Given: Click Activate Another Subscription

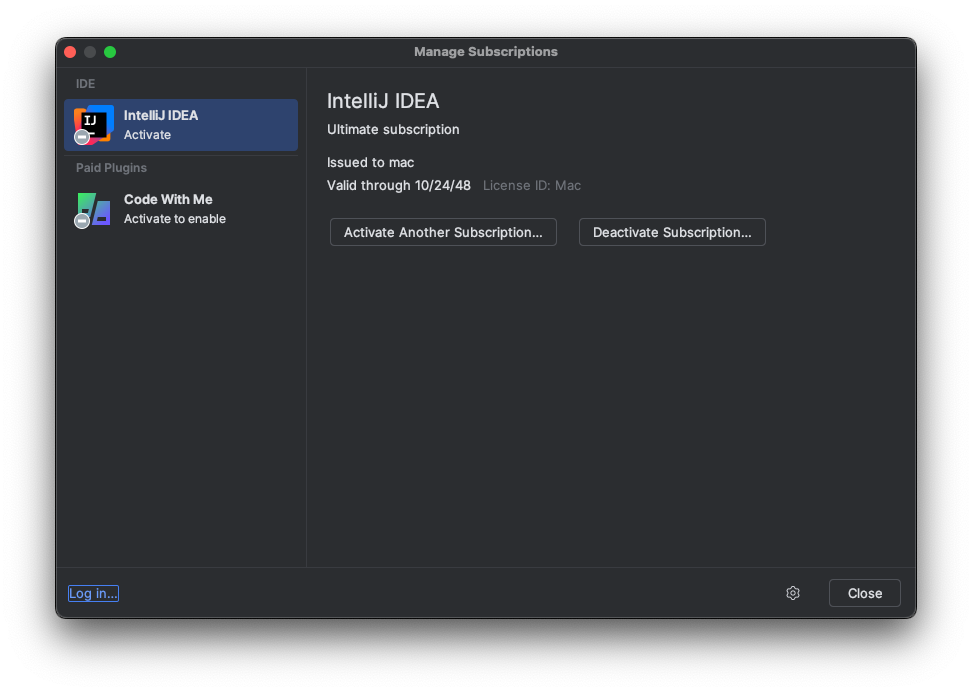Looking at the screenshot, I should (443, 232).
